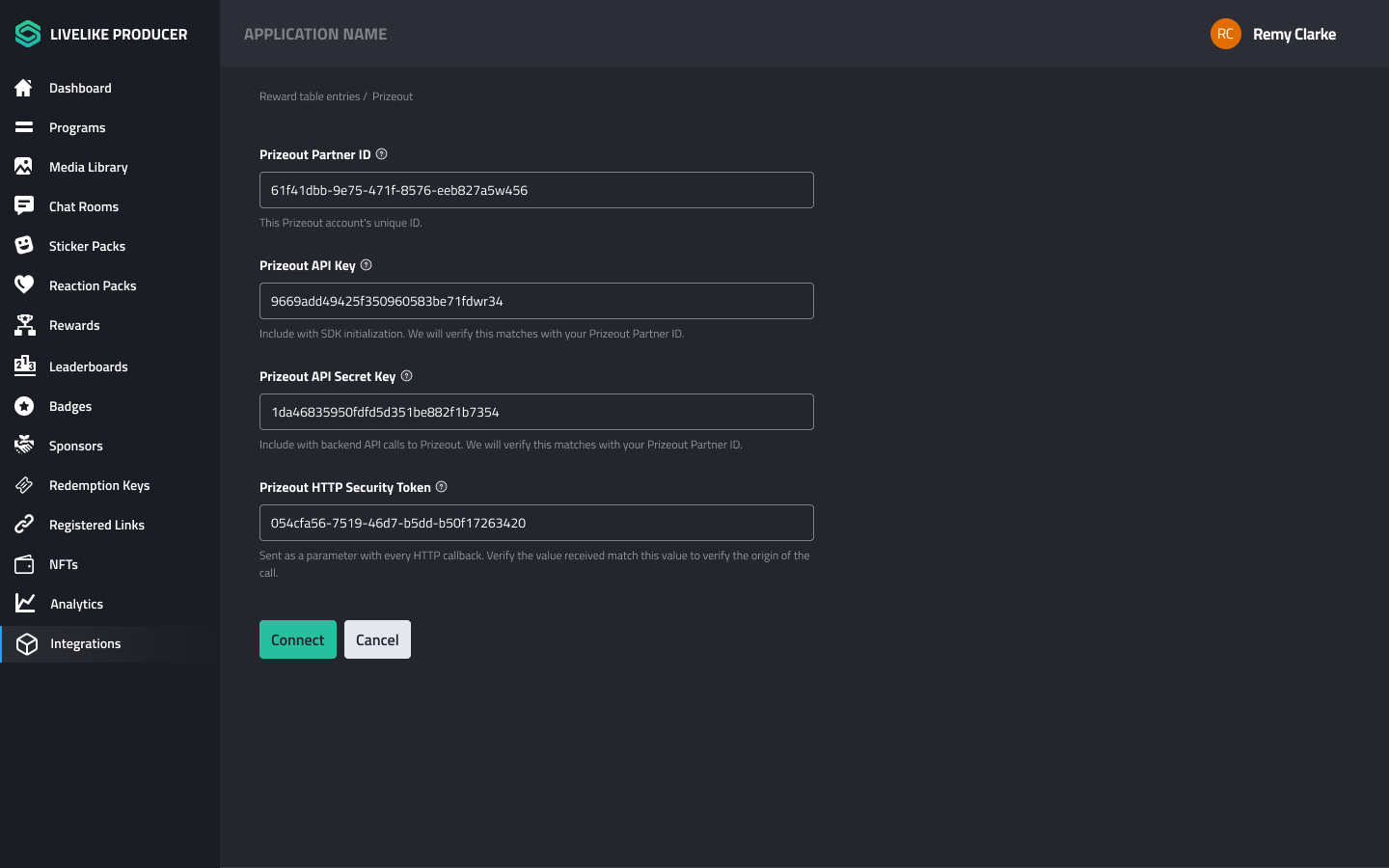Click the Prizeout Partner ID label
Viewport: 1389px width, 868px height.
(315, 154)
